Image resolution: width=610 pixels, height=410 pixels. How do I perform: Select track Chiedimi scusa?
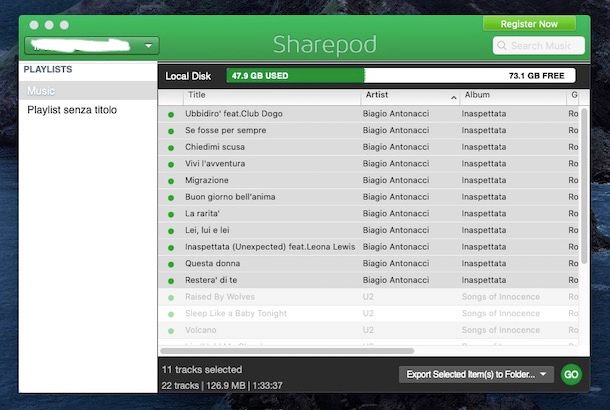[x=368, y=147]
